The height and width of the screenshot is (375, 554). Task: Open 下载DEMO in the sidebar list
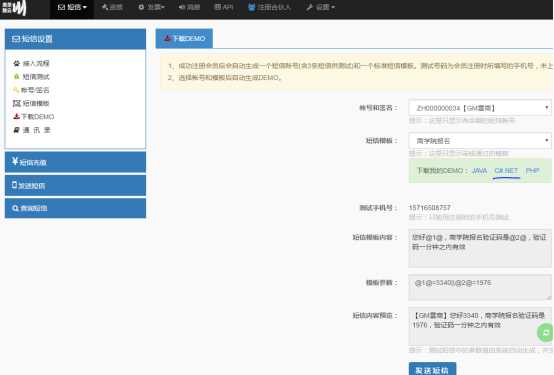34,117
